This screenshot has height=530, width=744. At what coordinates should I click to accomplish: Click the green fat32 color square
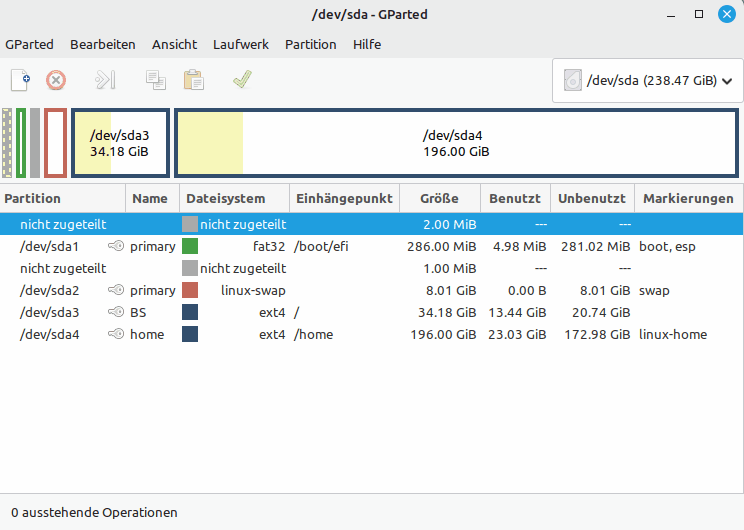190,247
